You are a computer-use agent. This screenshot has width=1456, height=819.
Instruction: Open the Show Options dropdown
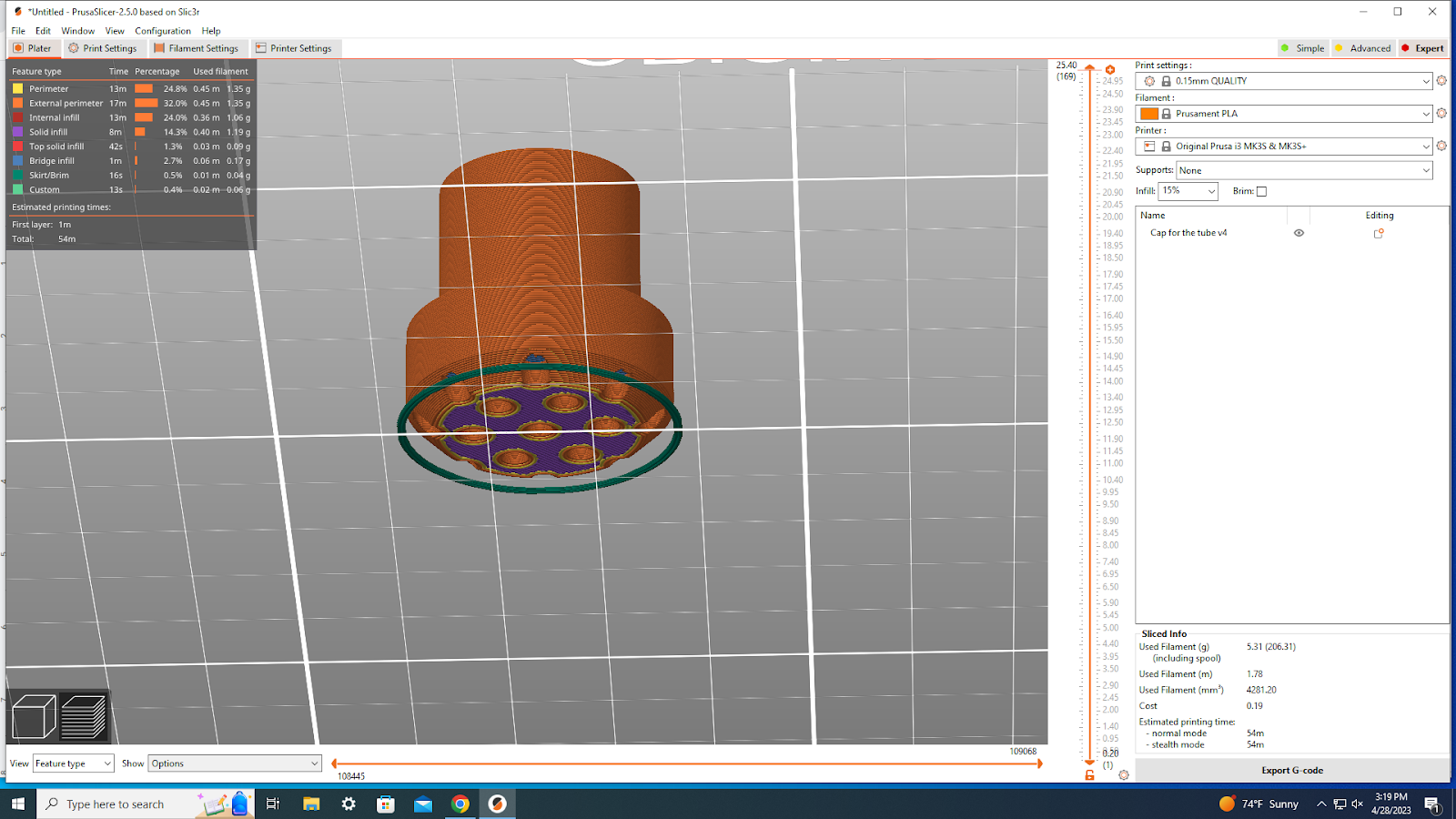(x=235, y=763)
